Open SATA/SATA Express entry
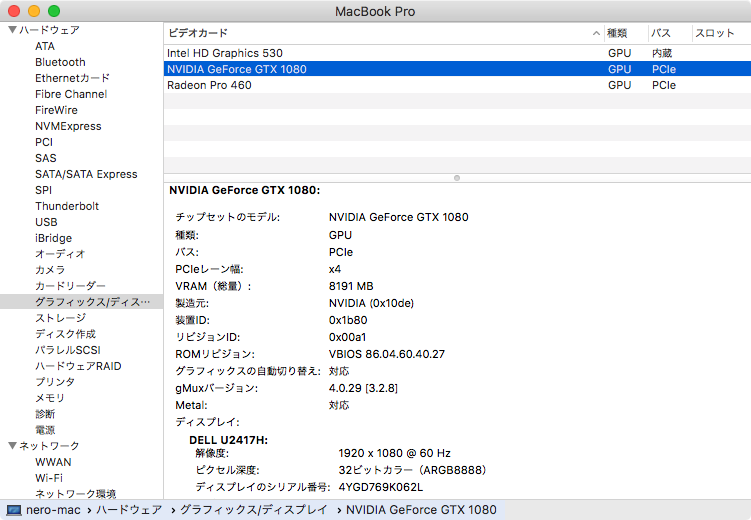 tap(86, 174)
